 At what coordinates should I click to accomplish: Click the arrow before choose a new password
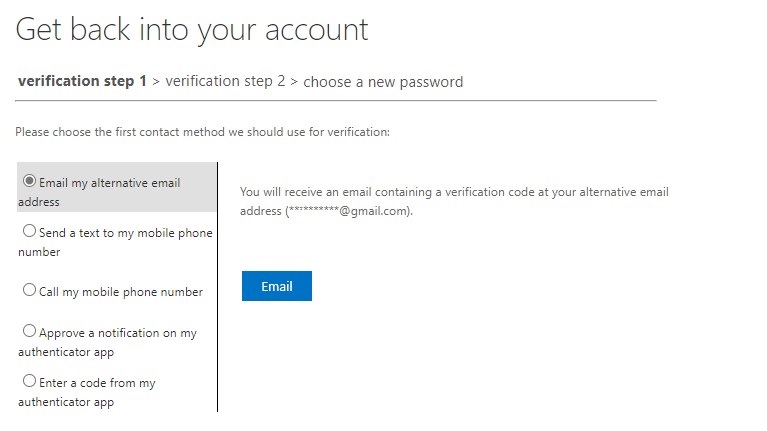click(294, 82)
